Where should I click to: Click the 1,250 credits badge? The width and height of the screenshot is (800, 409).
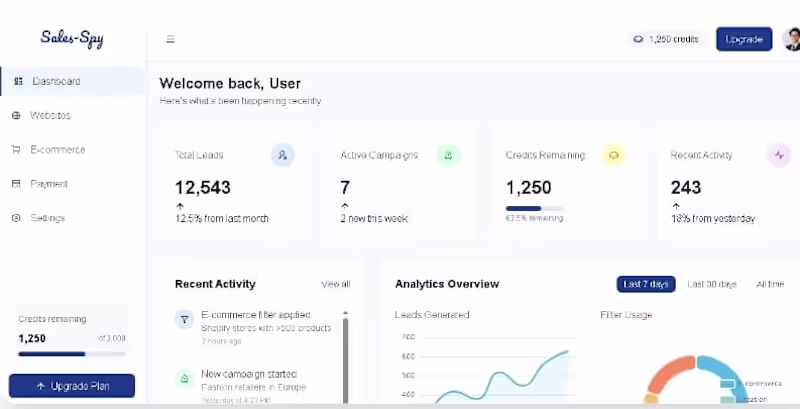click(x=666, y=39)
